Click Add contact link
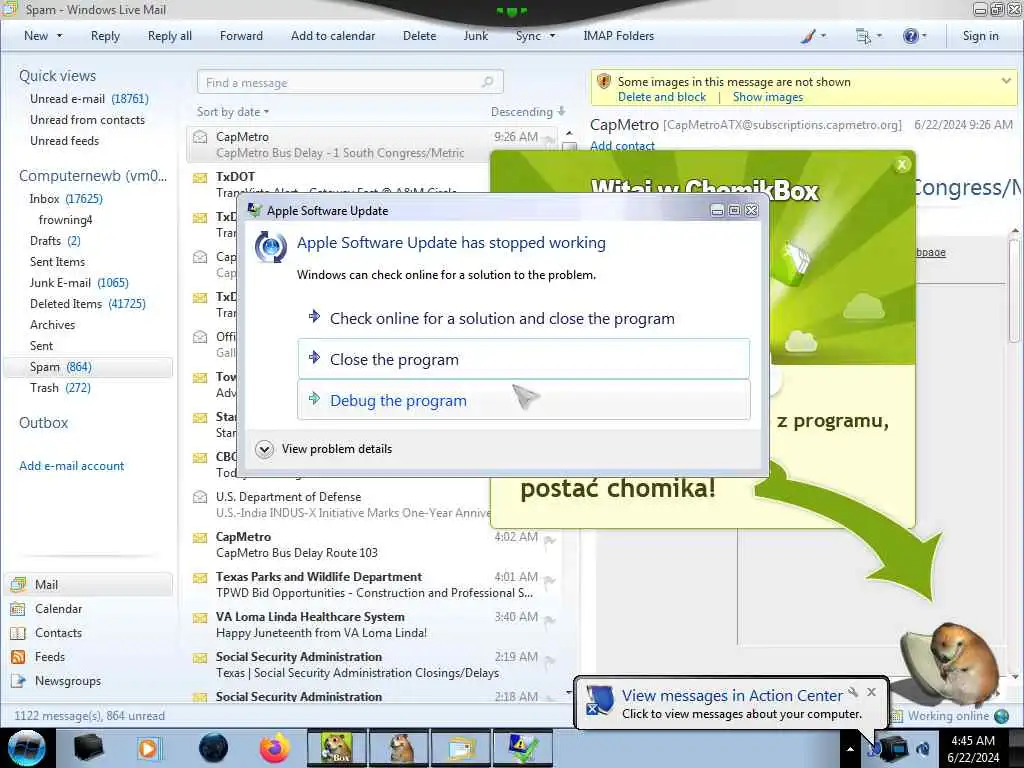Viewport: 1024px width, 768px height. coord(622,146)
